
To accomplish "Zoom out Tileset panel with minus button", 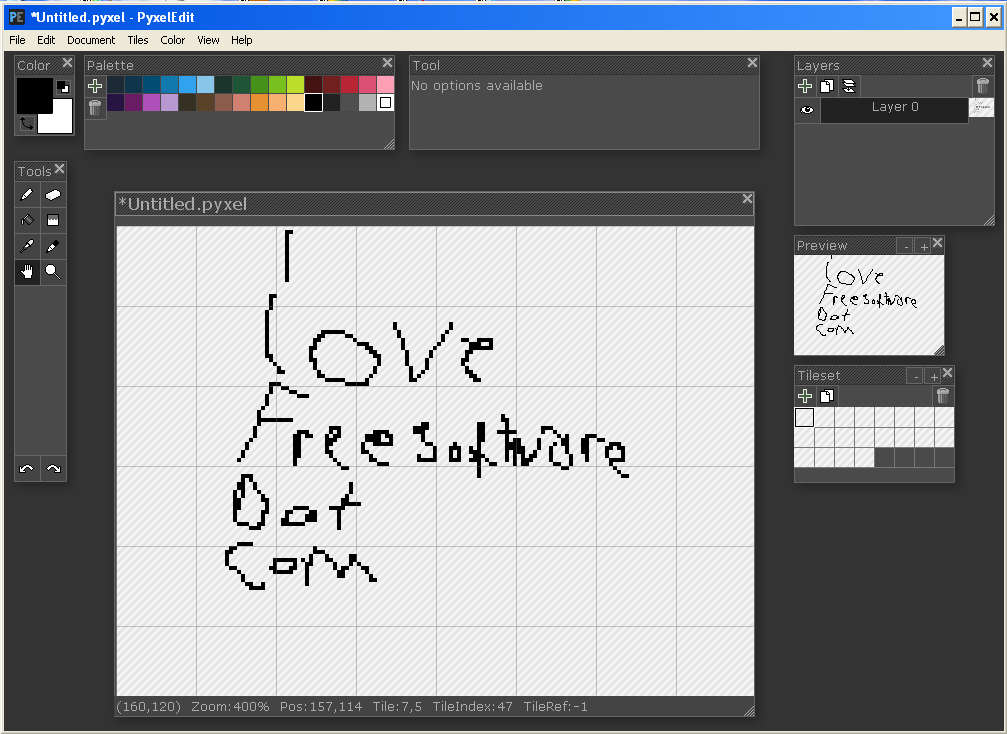I will [915, 376].
